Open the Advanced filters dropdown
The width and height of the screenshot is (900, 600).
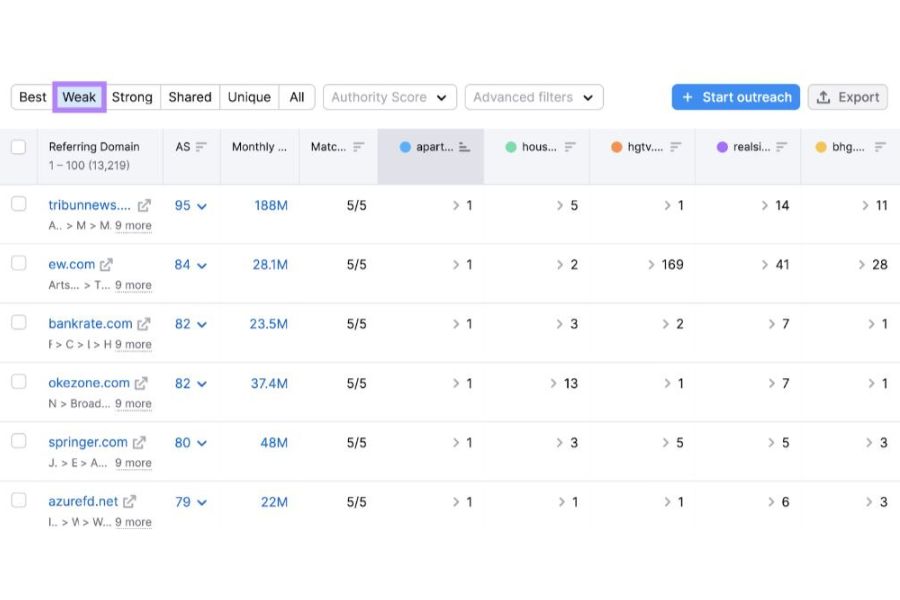pyautogui.click(x=534, y=97)
